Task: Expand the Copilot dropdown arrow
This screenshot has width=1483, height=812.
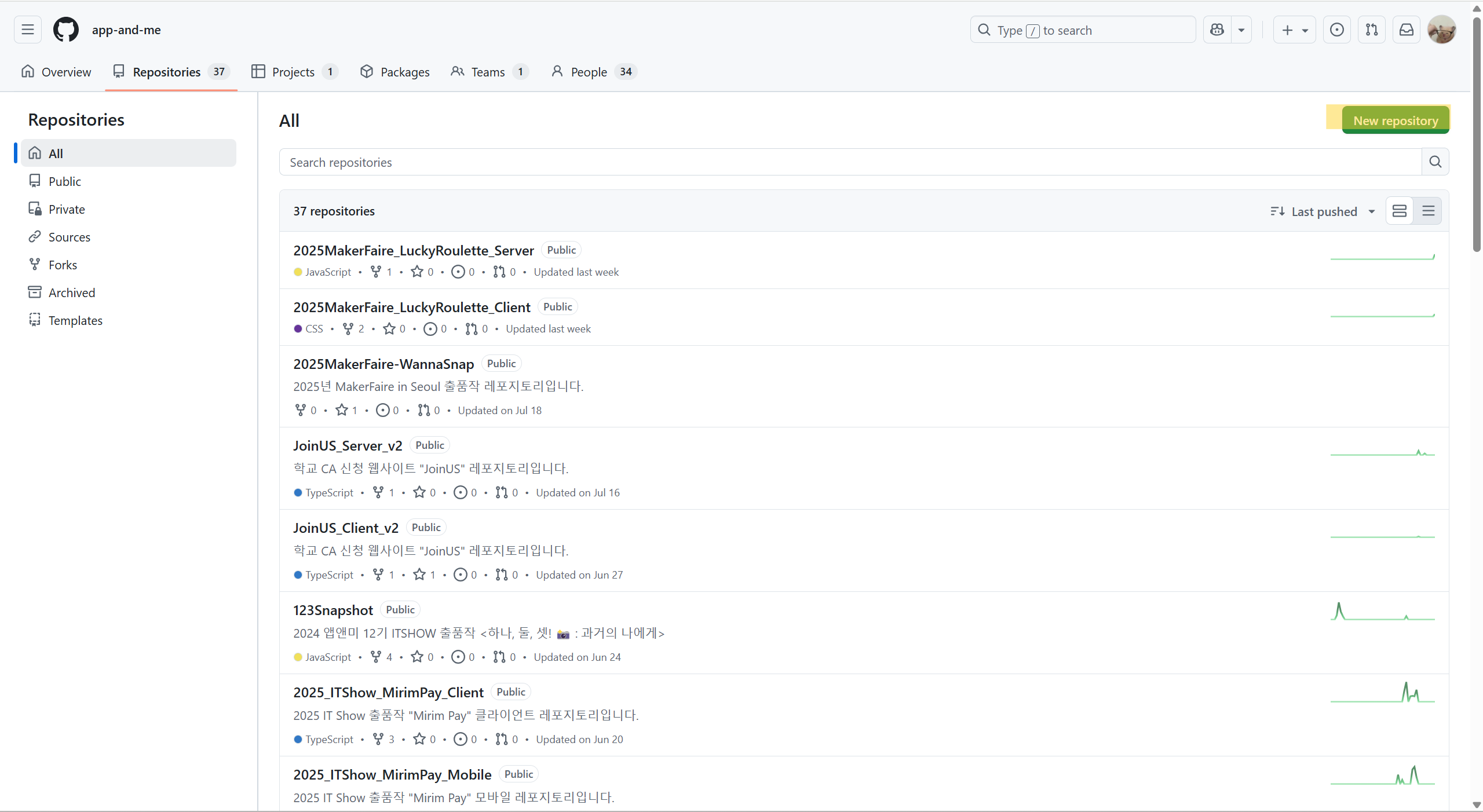Action: tap(1241, 30)
